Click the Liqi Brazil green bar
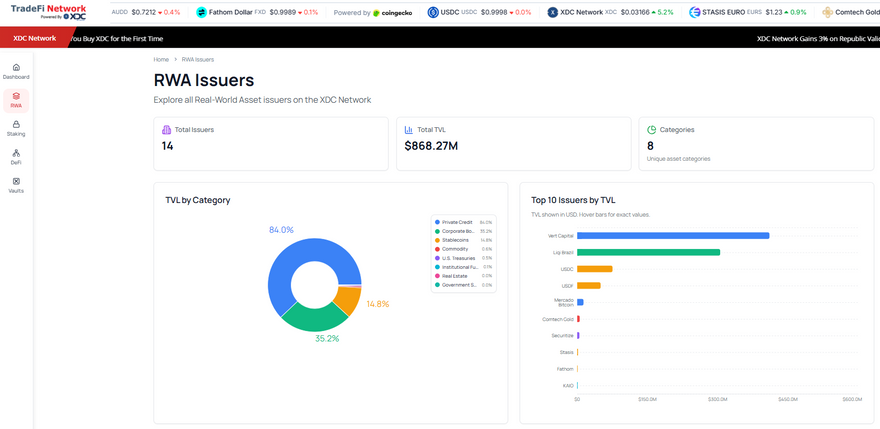880x429 pixels. 648,252
